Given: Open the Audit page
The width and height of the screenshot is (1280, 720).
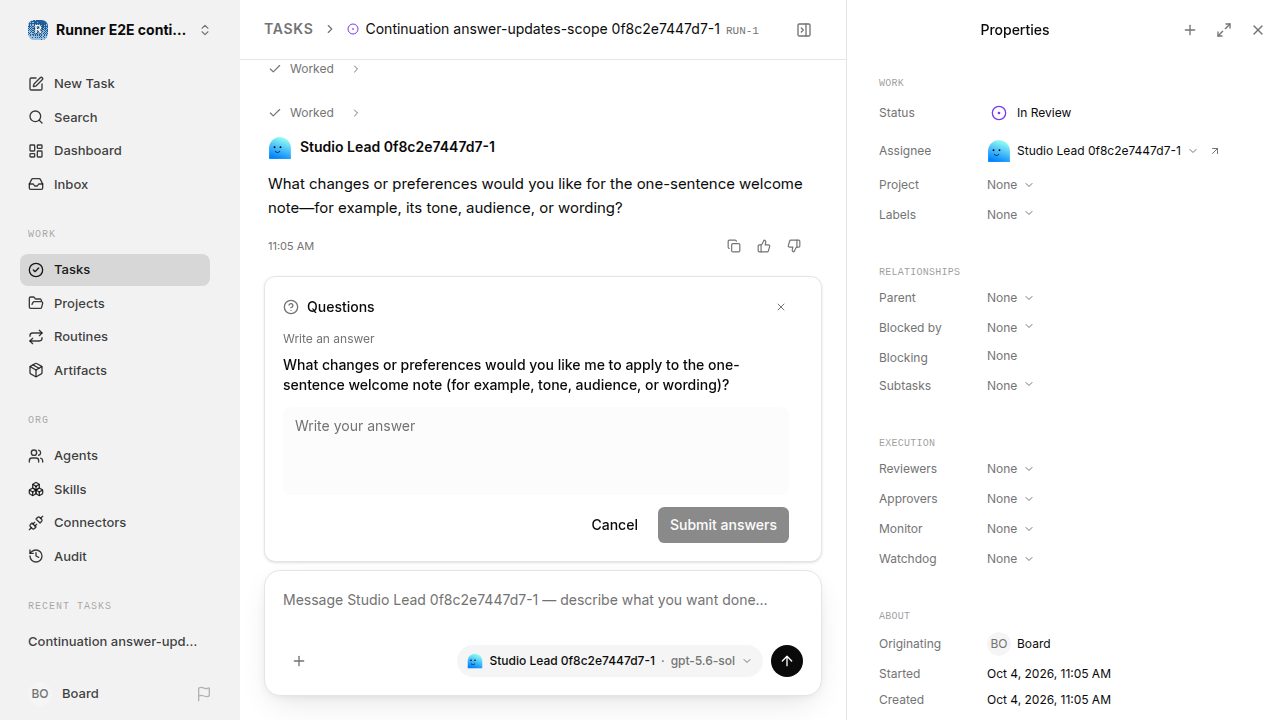Looking at the screenshot, I should point(115,557).
